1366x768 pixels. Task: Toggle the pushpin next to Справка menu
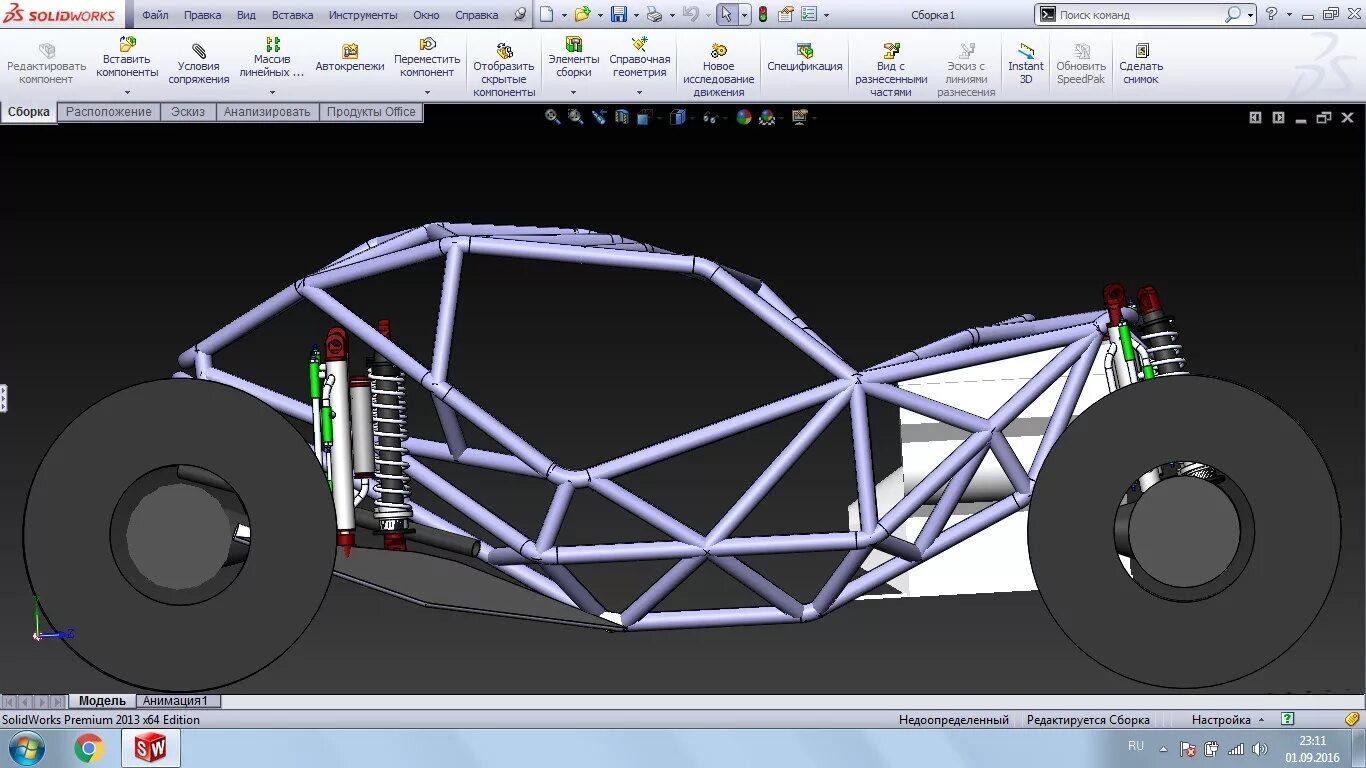click(x=519, y=15)
